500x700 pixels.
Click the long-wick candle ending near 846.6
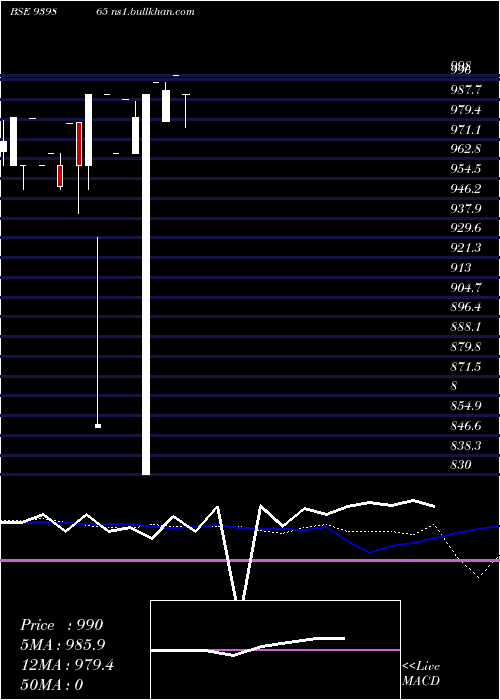coord(98,333)
